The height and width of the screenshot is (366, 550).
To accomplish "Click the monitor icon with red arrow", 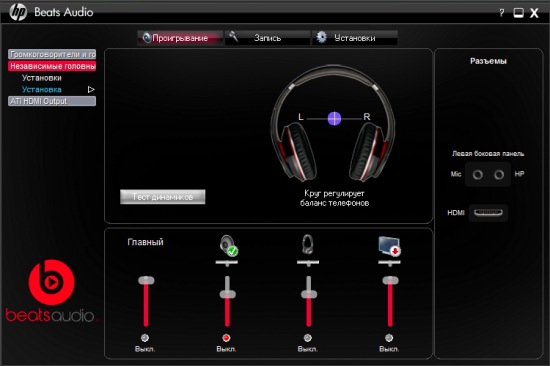I will 390,246.
